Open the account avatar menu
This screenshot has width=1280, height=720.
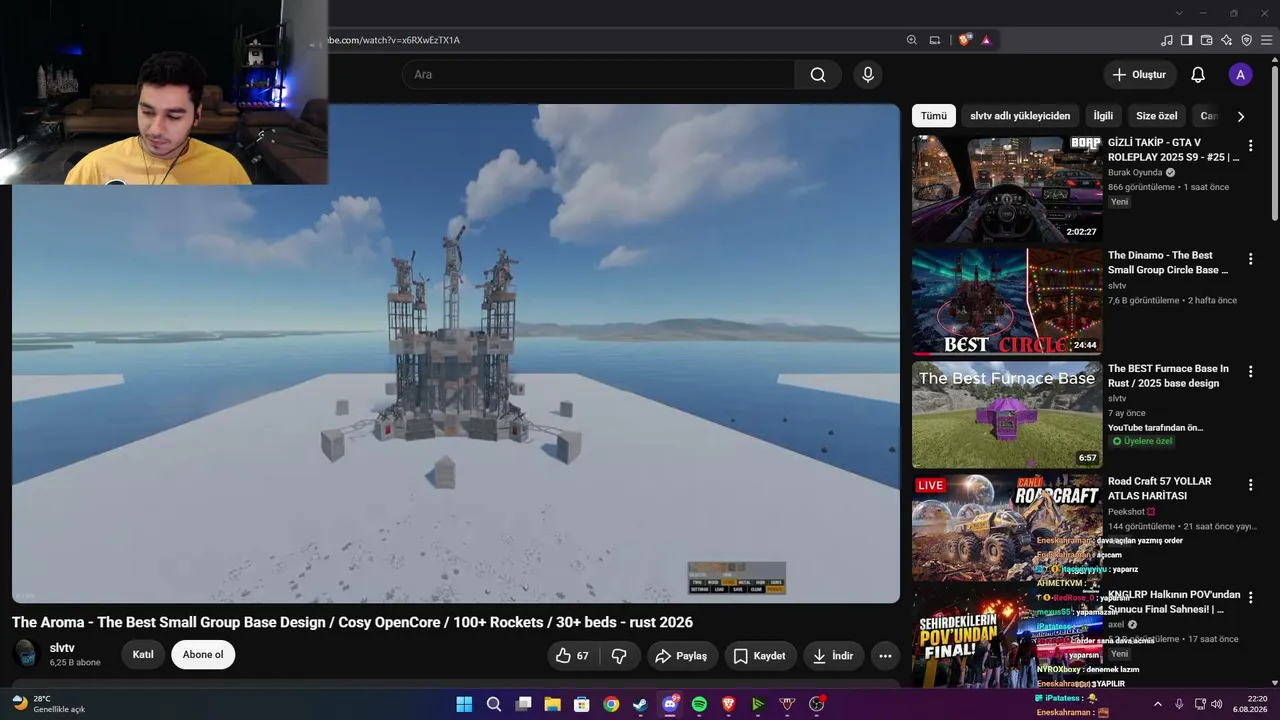click(x=1240, y=75)
